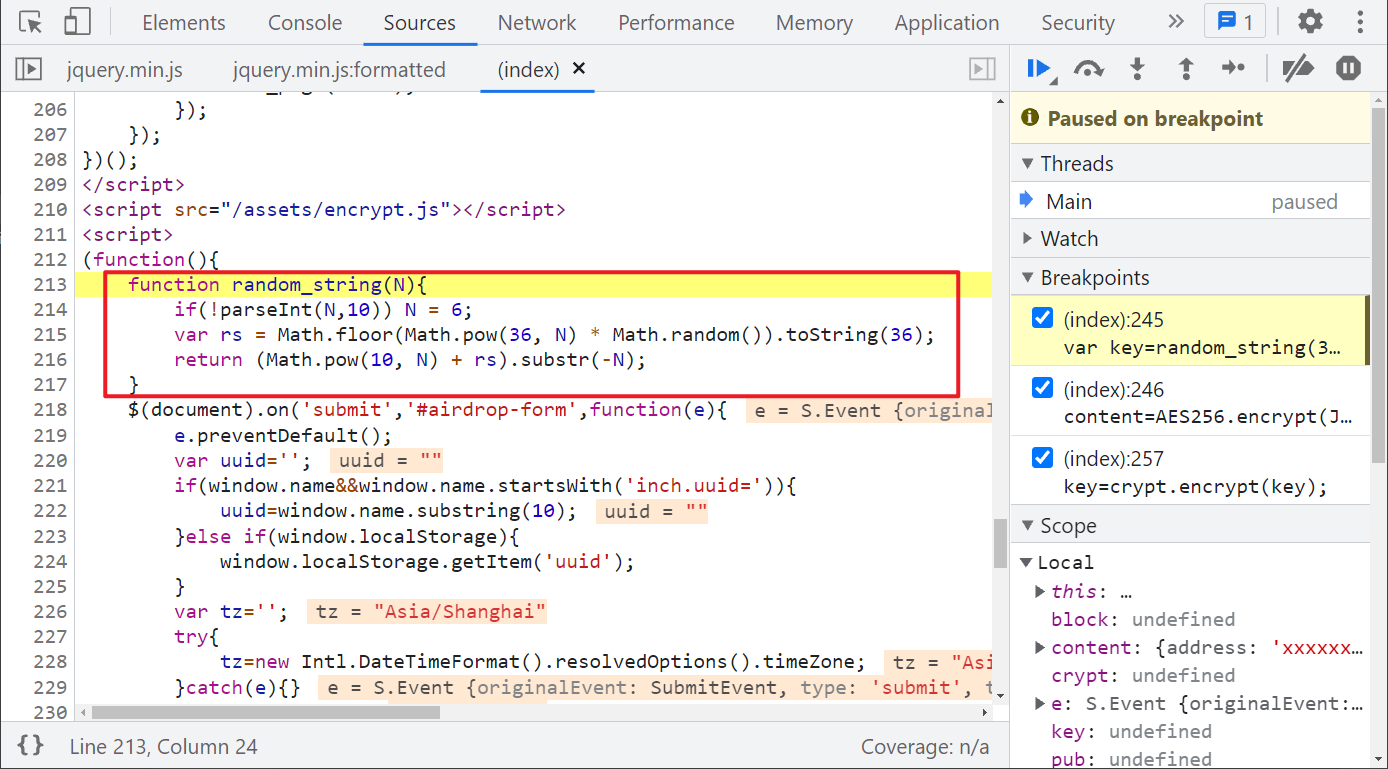The image size is (1388, 769).
Task: Click line number 213 gutter
Action: point(50,284)
